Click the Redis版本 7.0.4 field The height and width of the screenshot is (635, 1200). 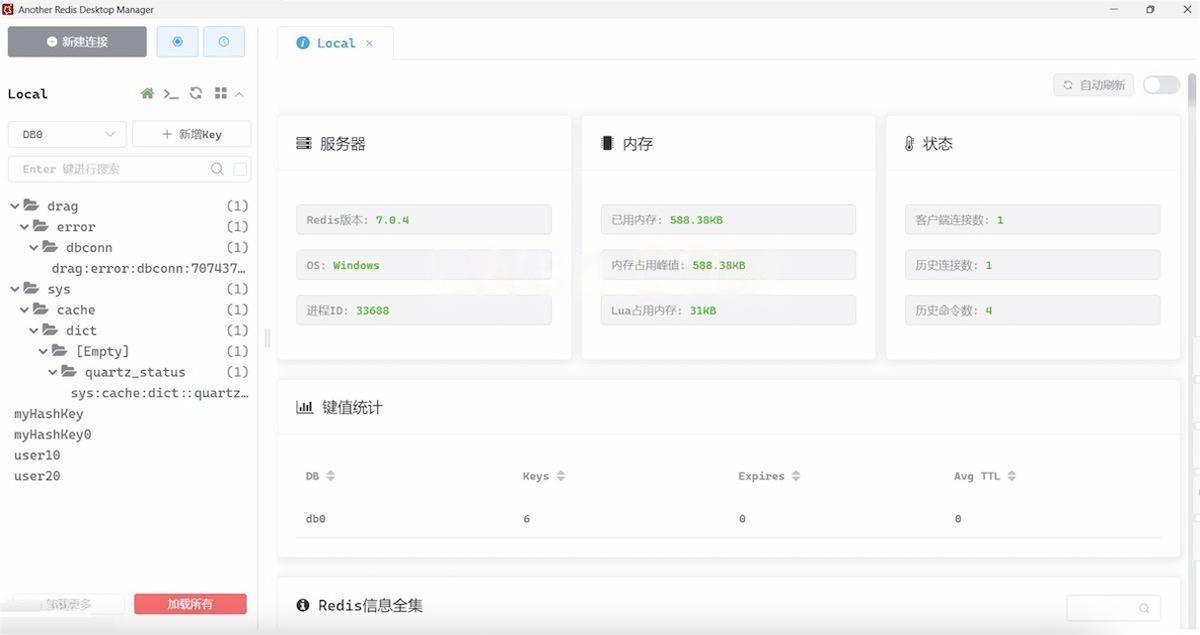(x=424, y=219)
